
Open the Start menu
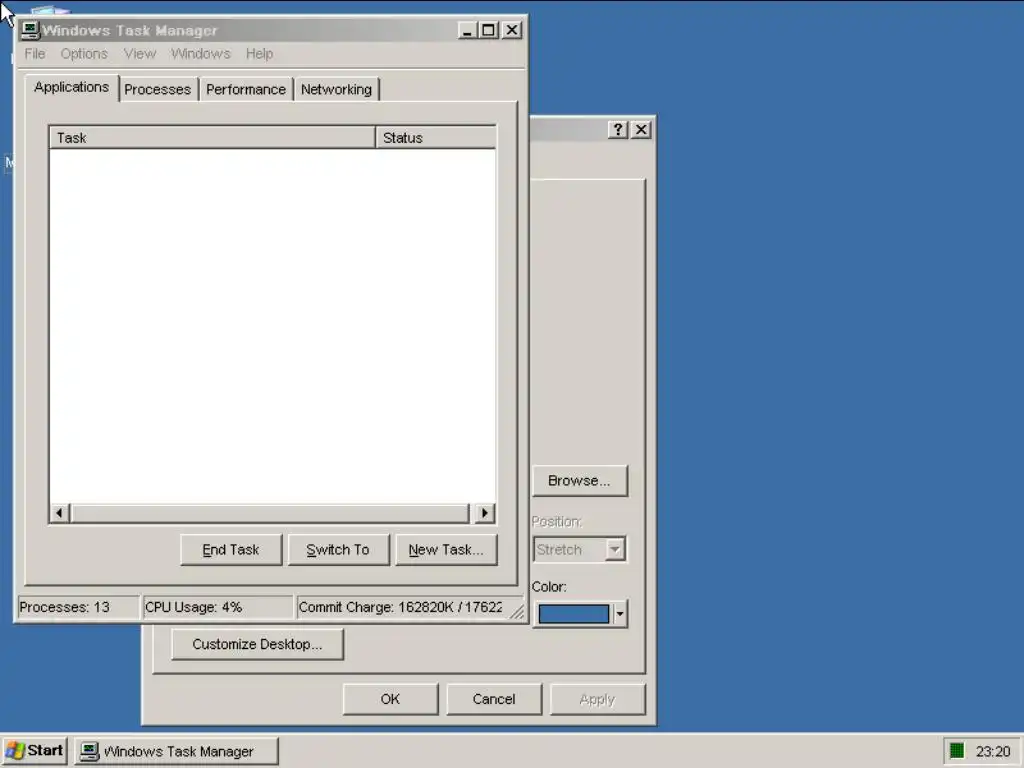click(x=35, y=751)
